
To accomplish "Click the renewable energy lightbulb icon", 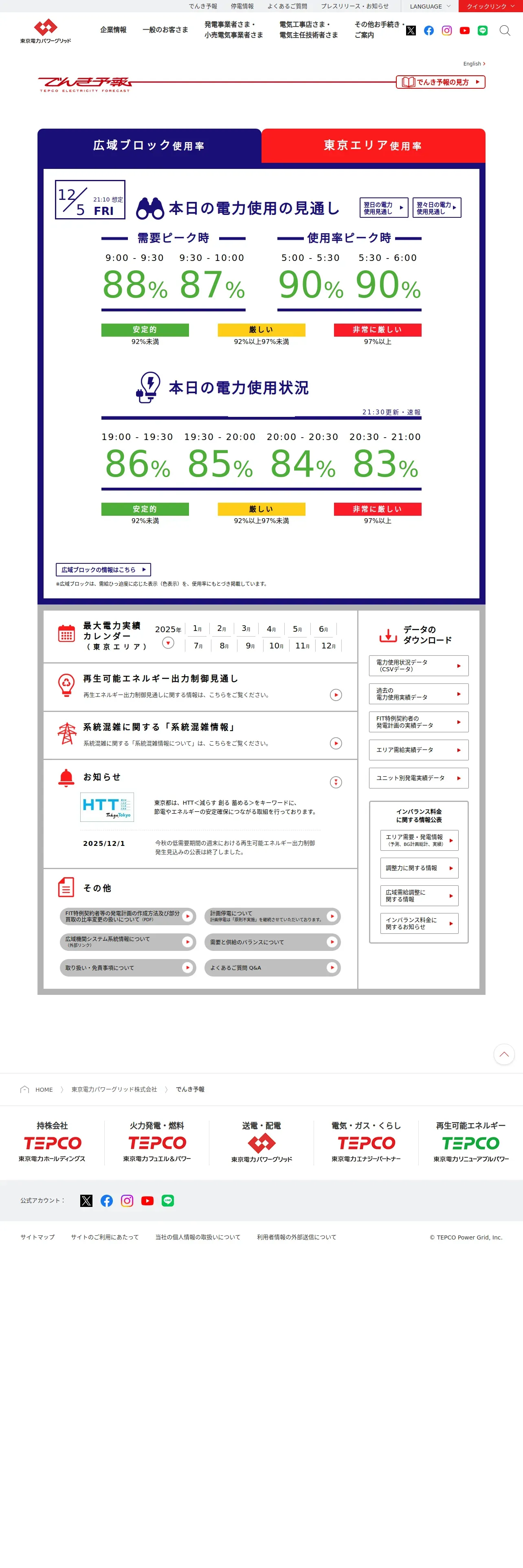I will 66,685.
